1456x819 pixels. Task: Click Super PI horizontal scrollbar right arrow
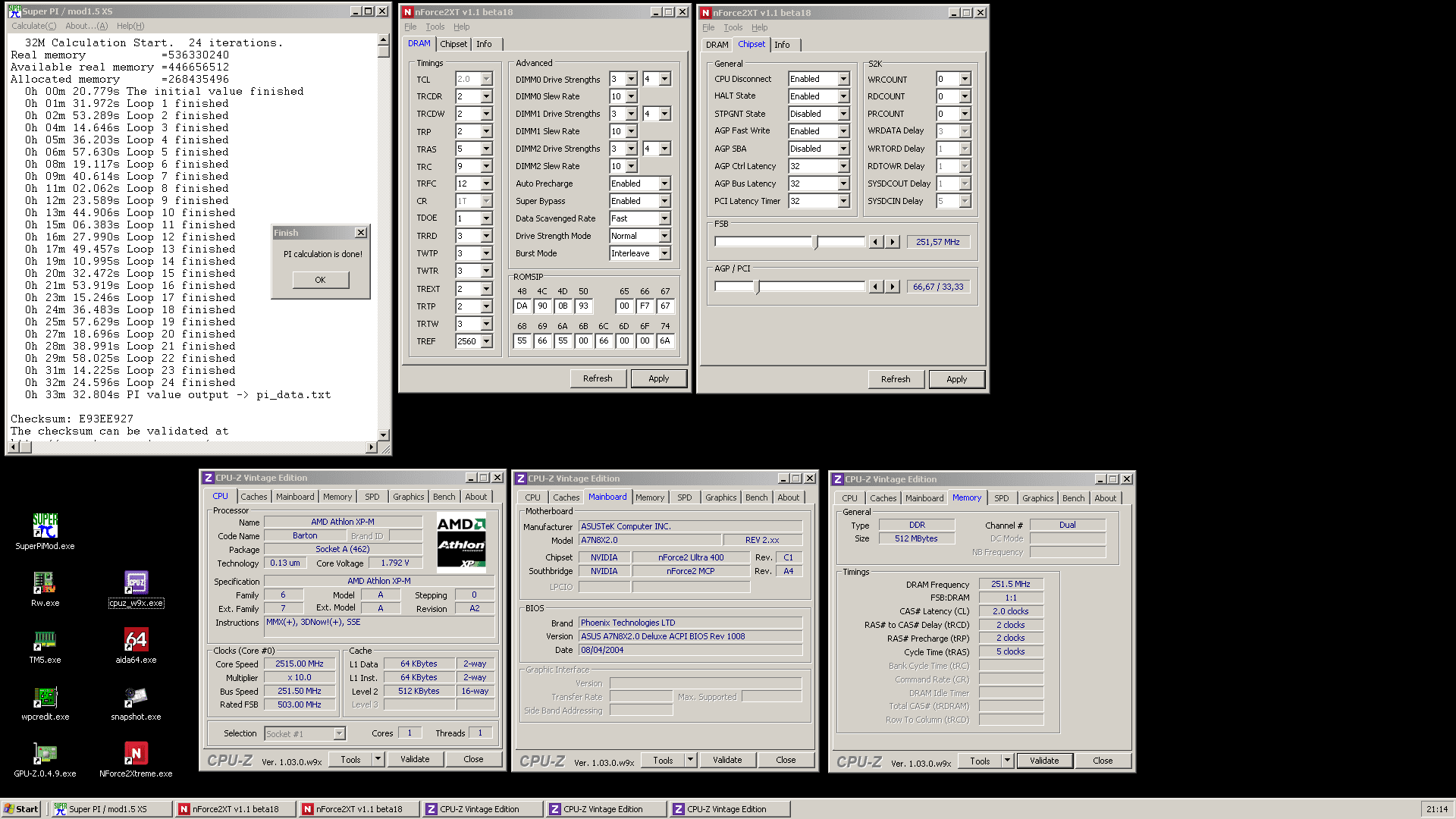coord(371,447)
